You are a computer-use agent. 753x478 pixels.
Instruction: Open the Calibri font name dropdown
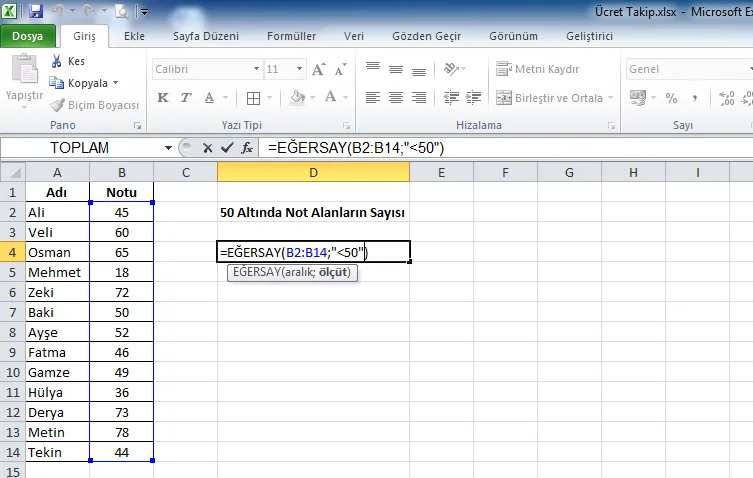(254, 70)
